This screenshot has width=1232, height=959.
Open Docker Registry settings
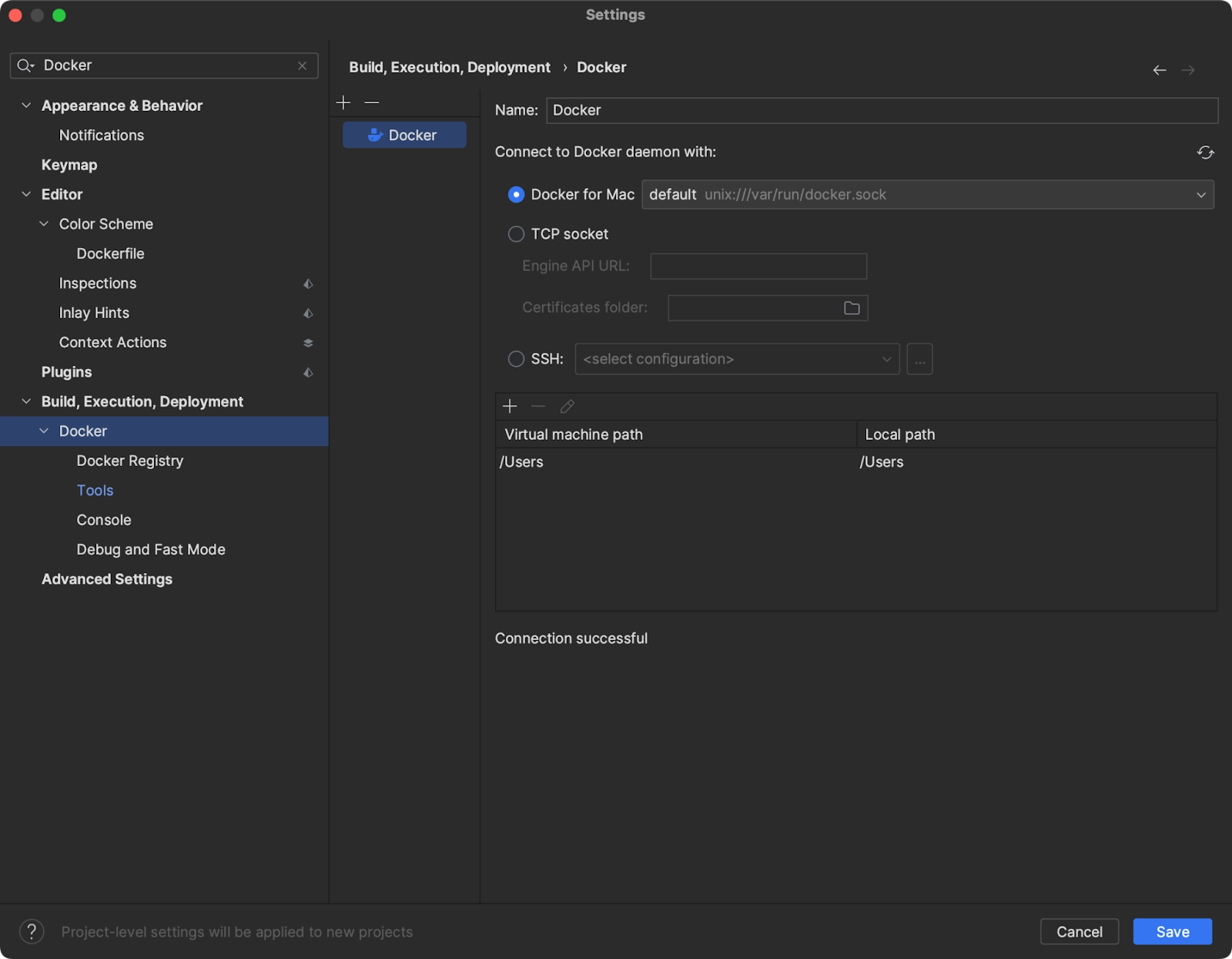pyautogui.click(x=130, y=461)
